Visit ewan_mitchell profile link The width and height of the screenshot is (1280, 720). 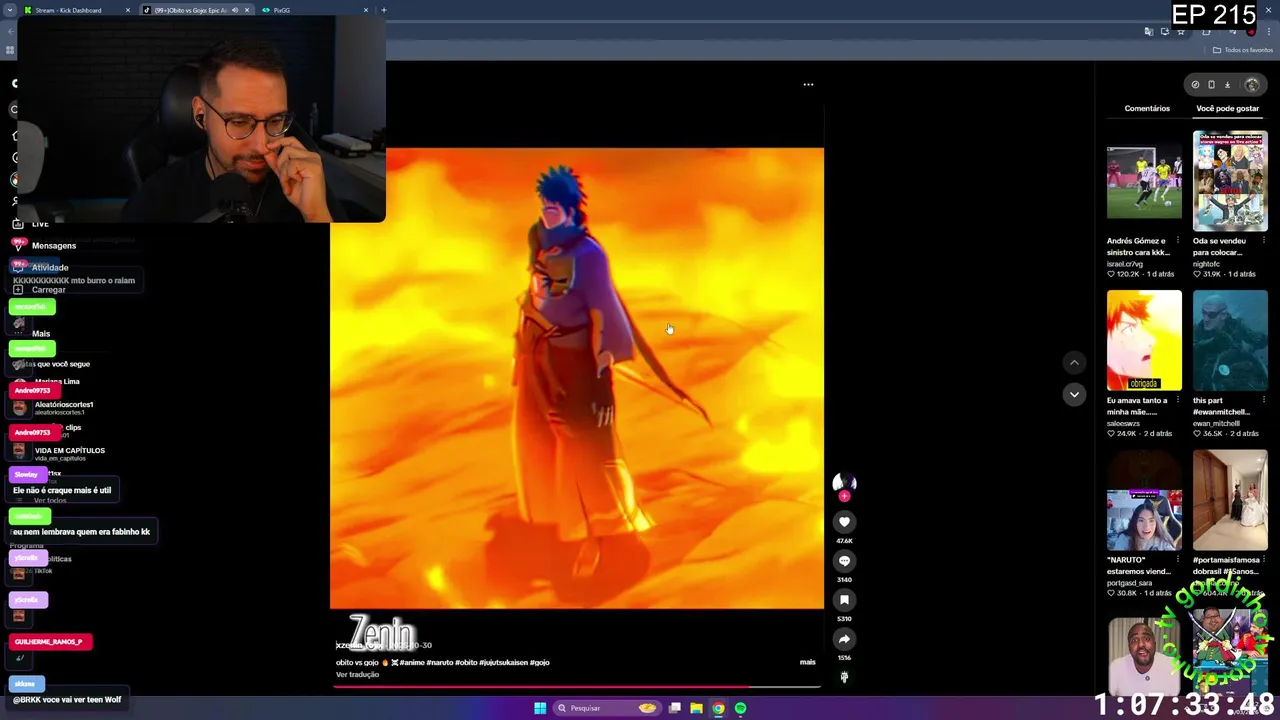click(x=1214, y=424)
